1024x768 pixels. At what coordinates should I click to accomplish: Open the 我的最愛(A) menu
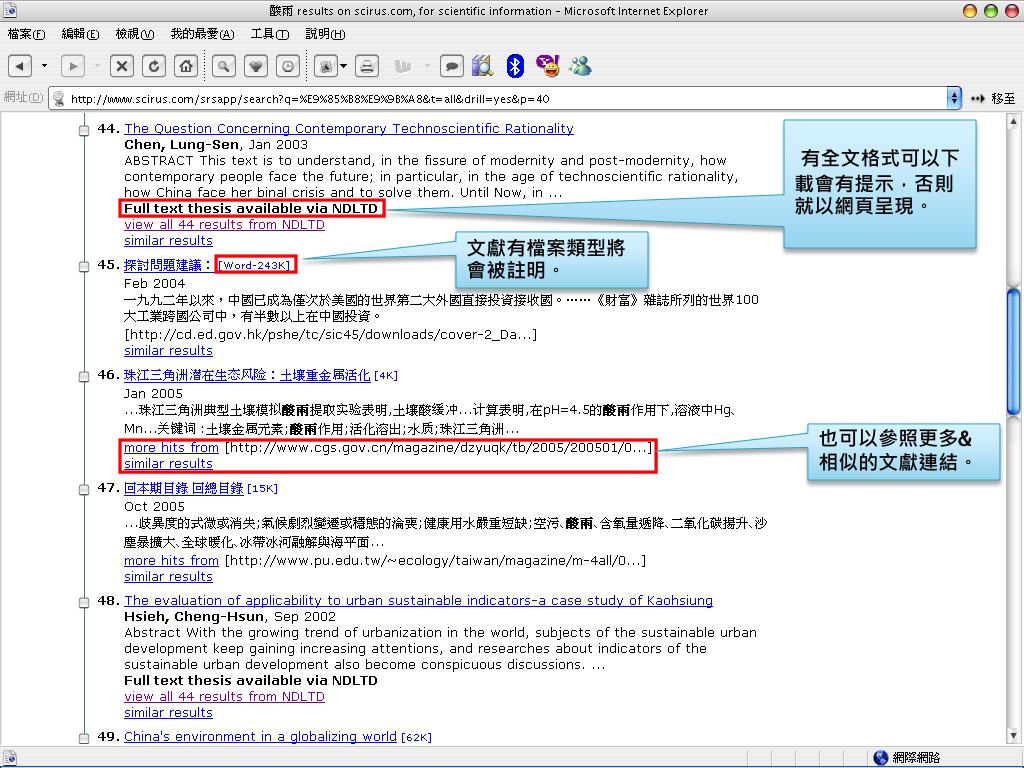[202, 34]
